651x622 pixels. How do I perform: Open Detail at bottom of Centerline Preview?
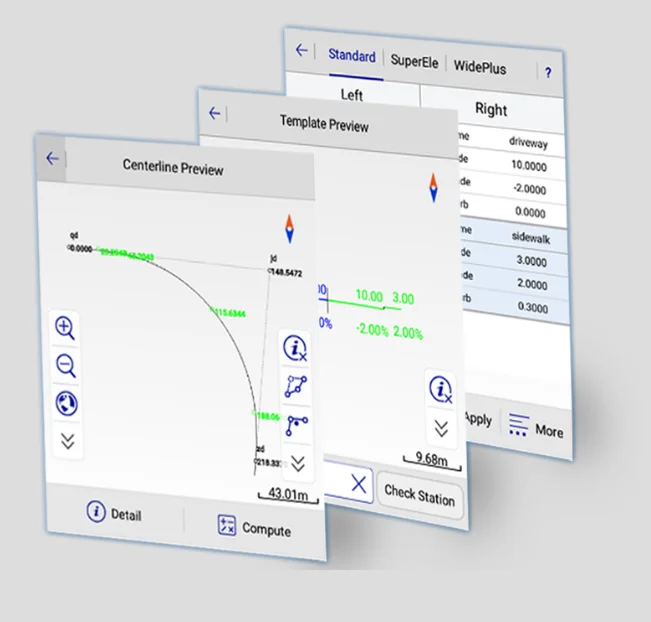click(114, 513)
